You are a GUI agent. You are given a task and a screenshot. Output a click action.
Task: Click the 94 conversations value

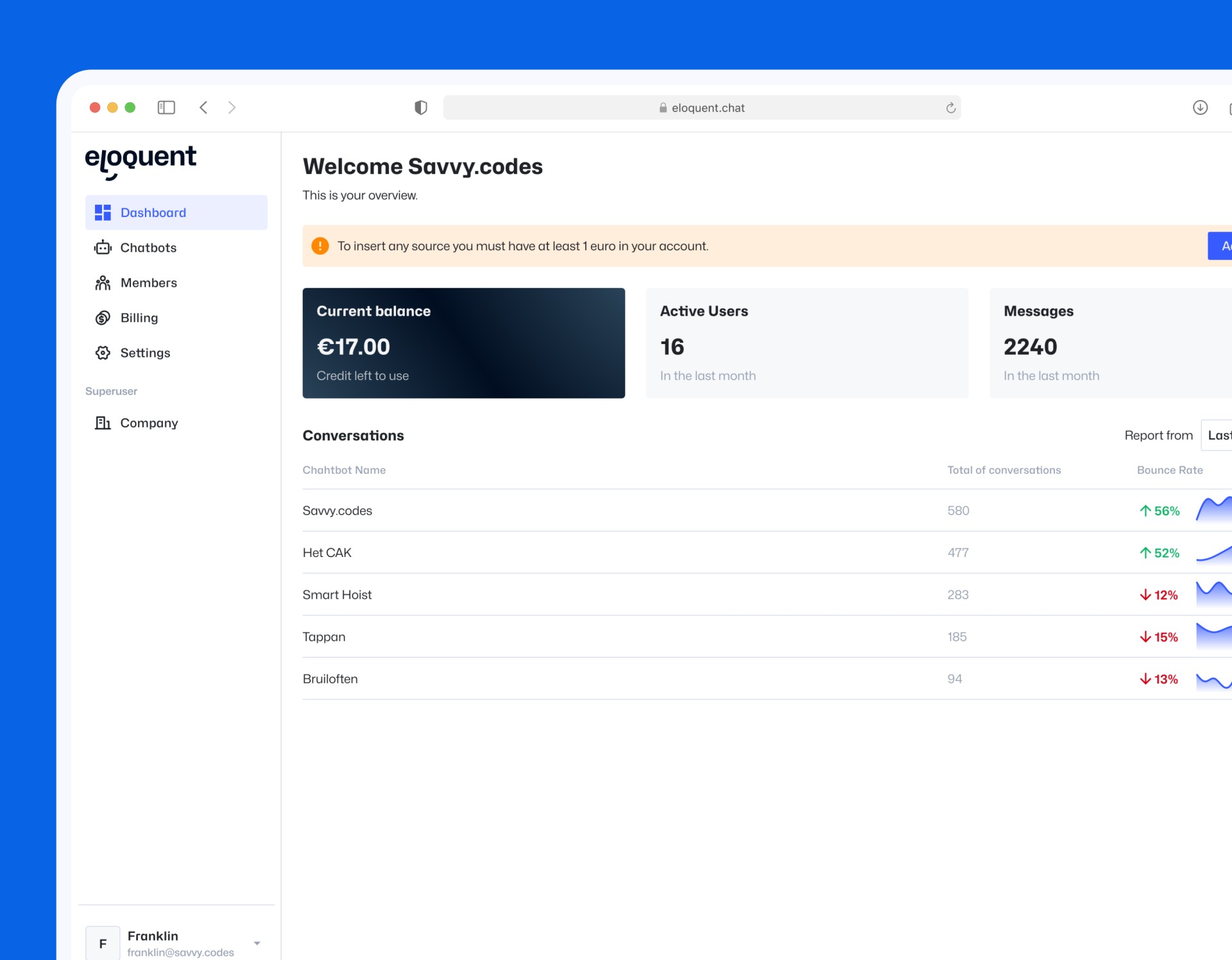click(x=955, y=679)
